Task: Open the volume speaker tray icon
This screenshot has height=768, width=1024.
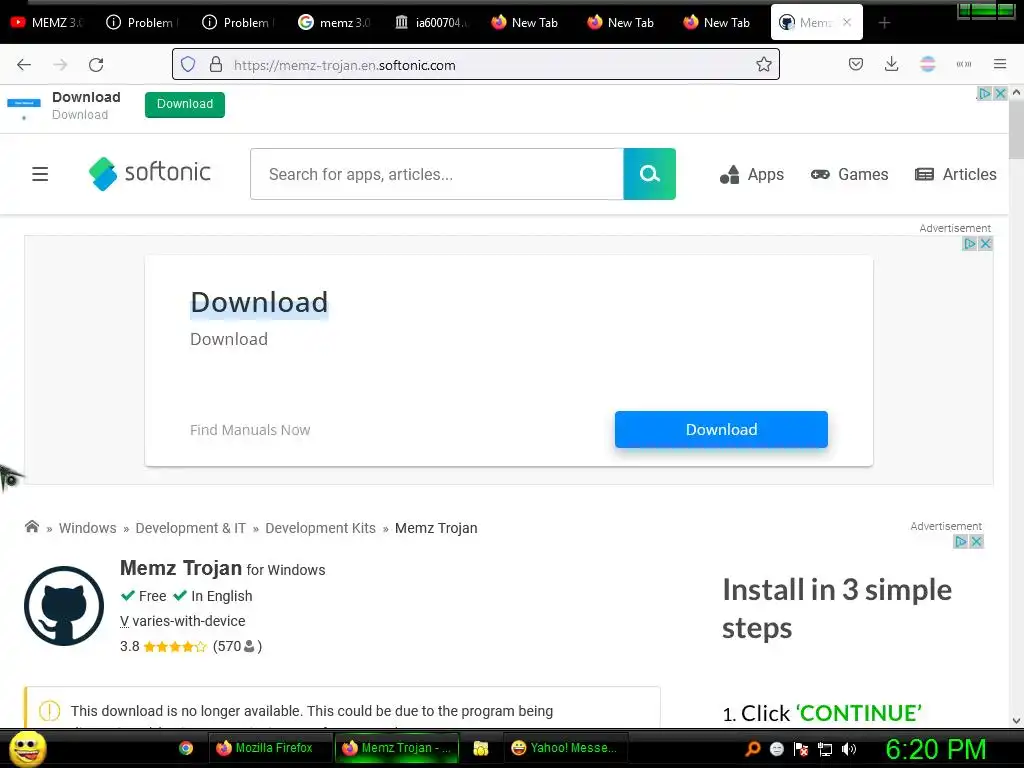Action: 849,749
